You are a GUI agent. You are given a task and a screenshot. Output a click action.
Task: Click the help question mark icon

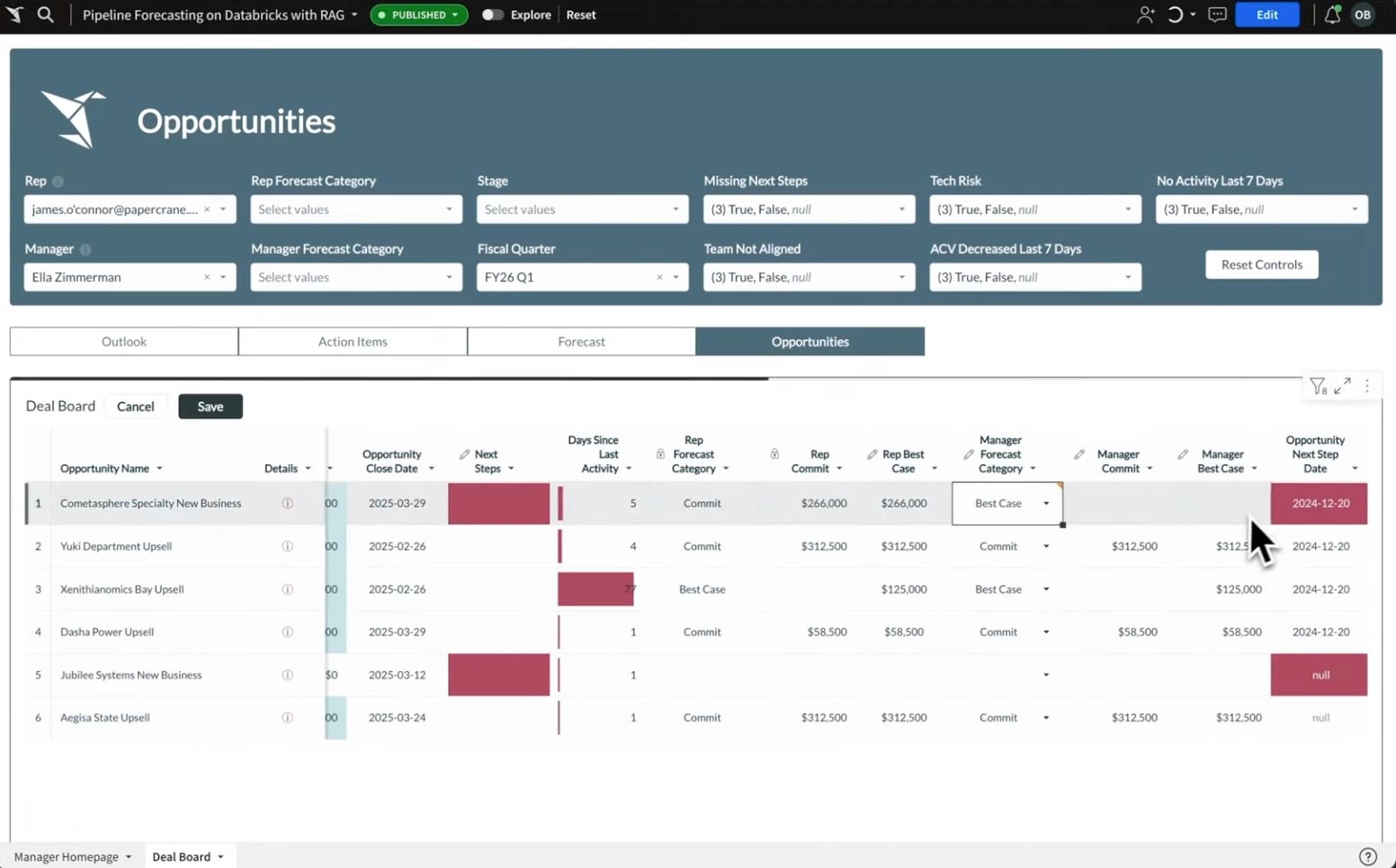pyautogui.click(x=1367, y=856)
